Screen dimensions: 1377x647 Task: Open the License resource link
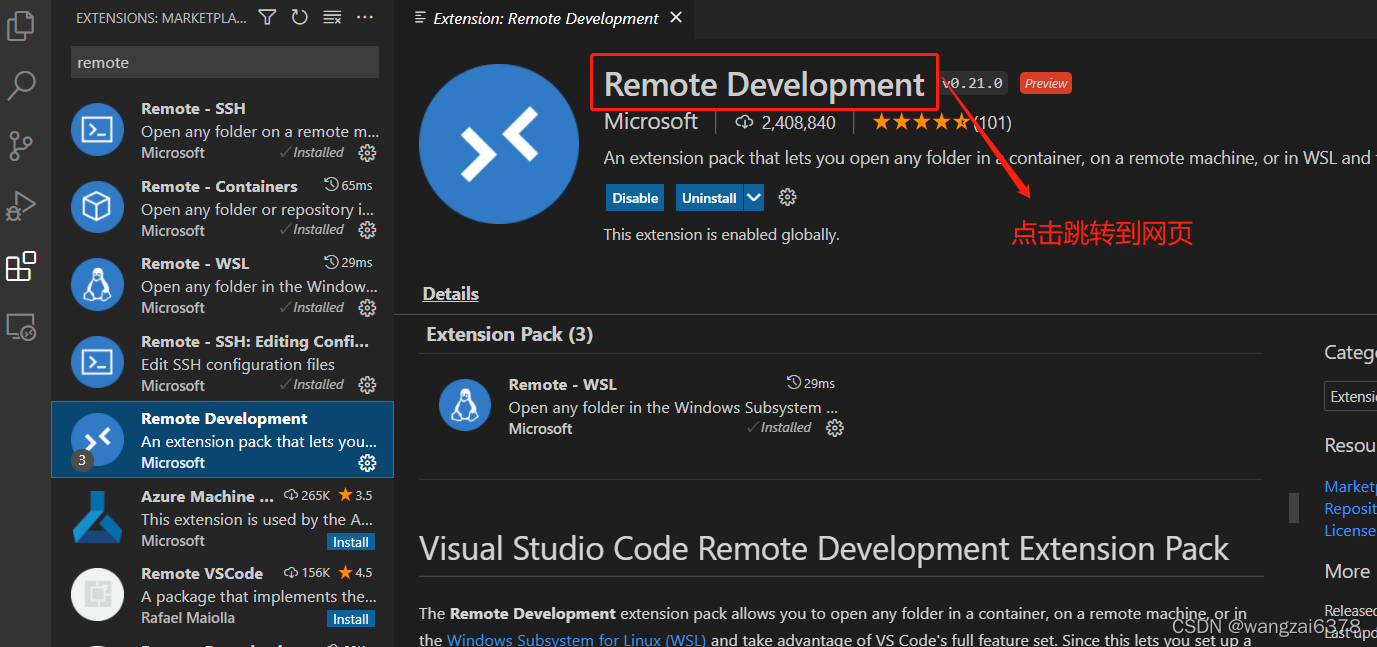pyautogui.click(x=1350, y=530)
